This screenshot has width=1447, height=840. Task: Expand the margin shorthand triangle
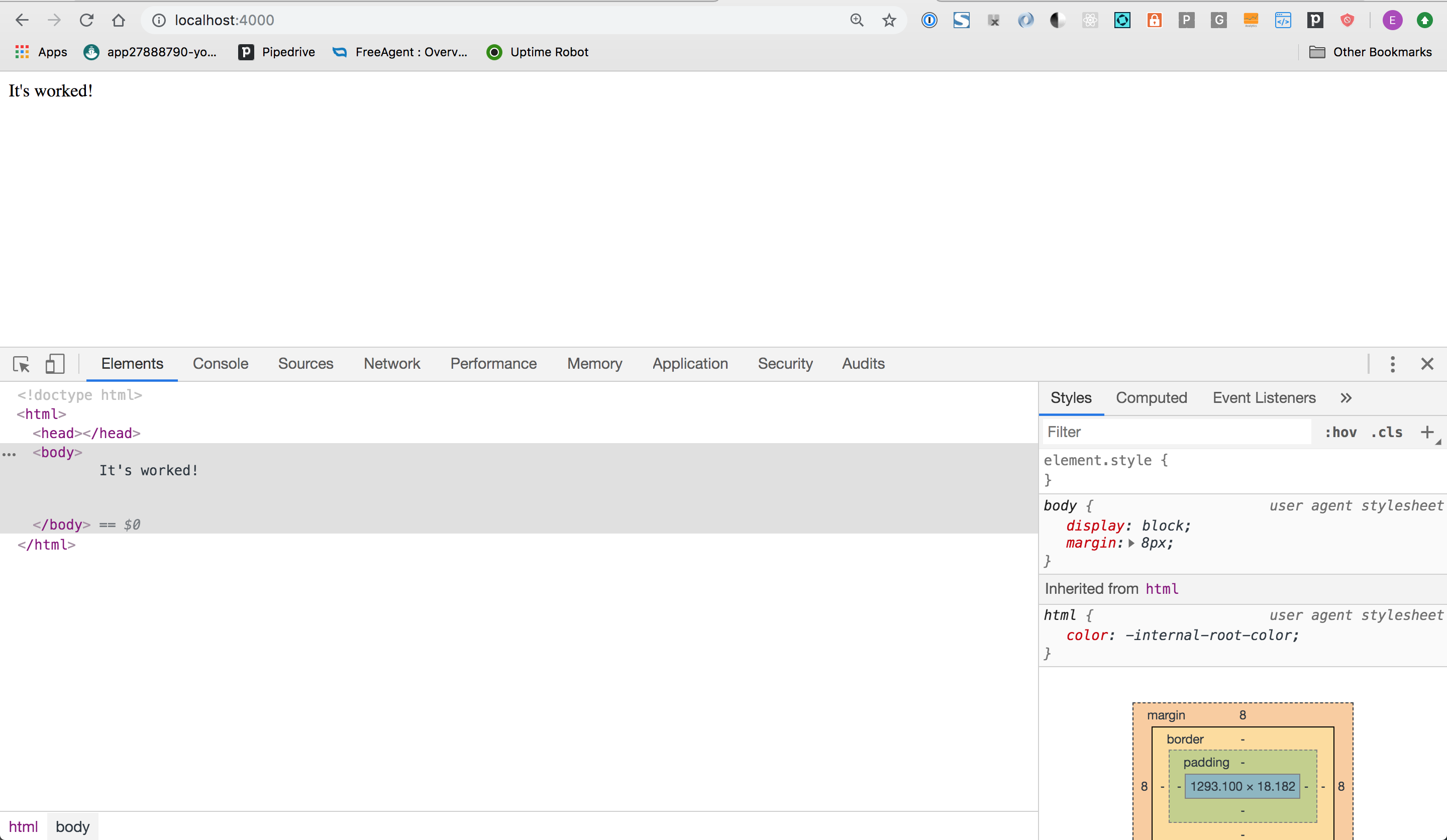1131,543
